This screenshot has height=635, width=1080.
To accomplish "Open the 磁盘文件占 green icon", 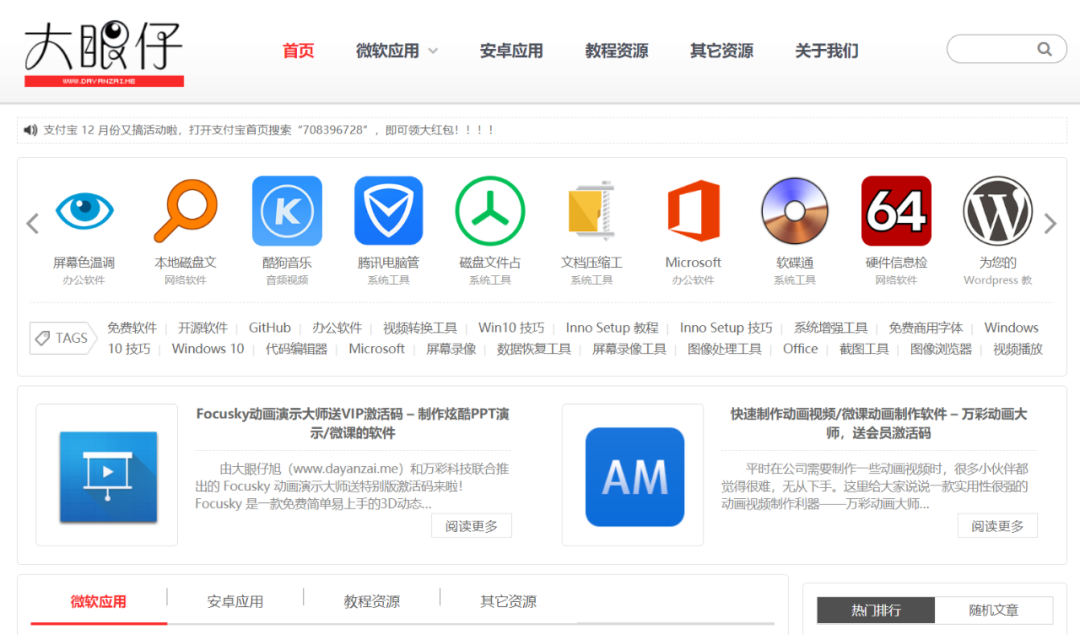I will tap(490, 211).
